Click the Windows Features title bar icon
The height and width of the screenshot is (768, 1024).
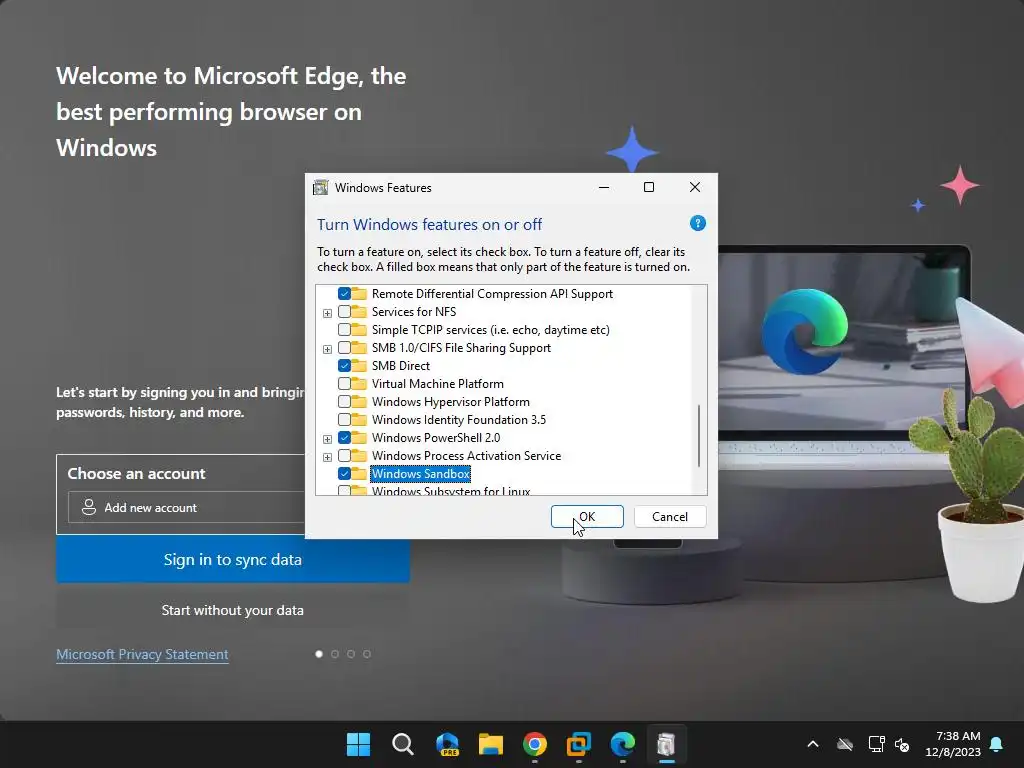(320, 187)
